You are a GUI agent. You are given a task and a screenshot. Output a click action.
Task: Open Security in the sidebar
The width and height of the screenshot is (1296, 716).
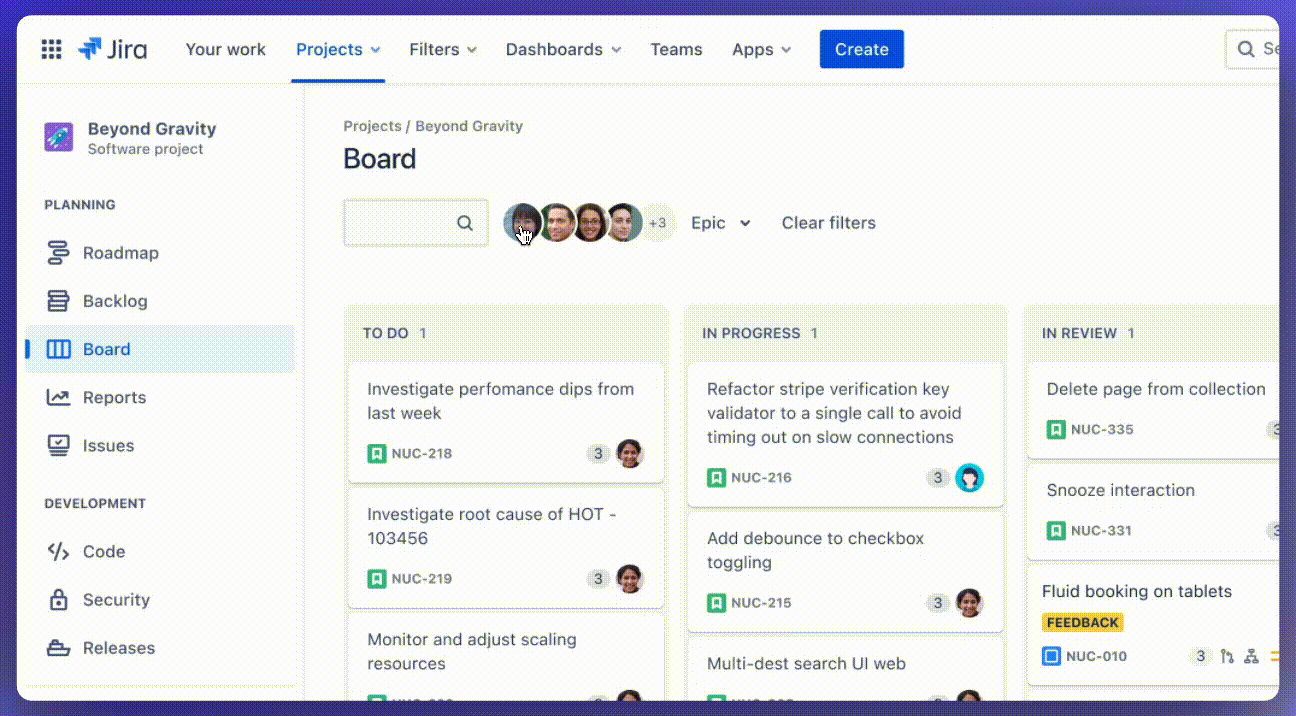(160, 599)
